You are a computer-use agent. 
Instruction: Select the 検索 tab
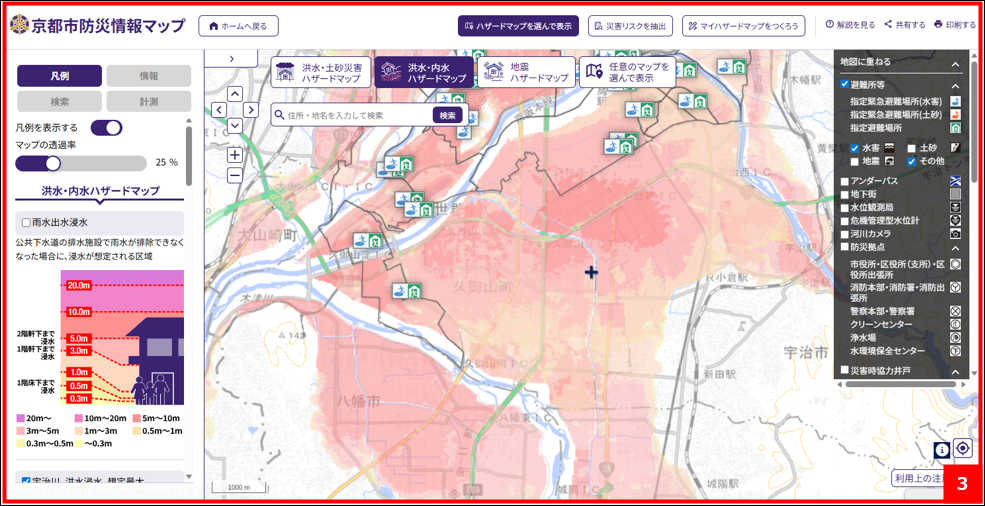click(60, 101)
